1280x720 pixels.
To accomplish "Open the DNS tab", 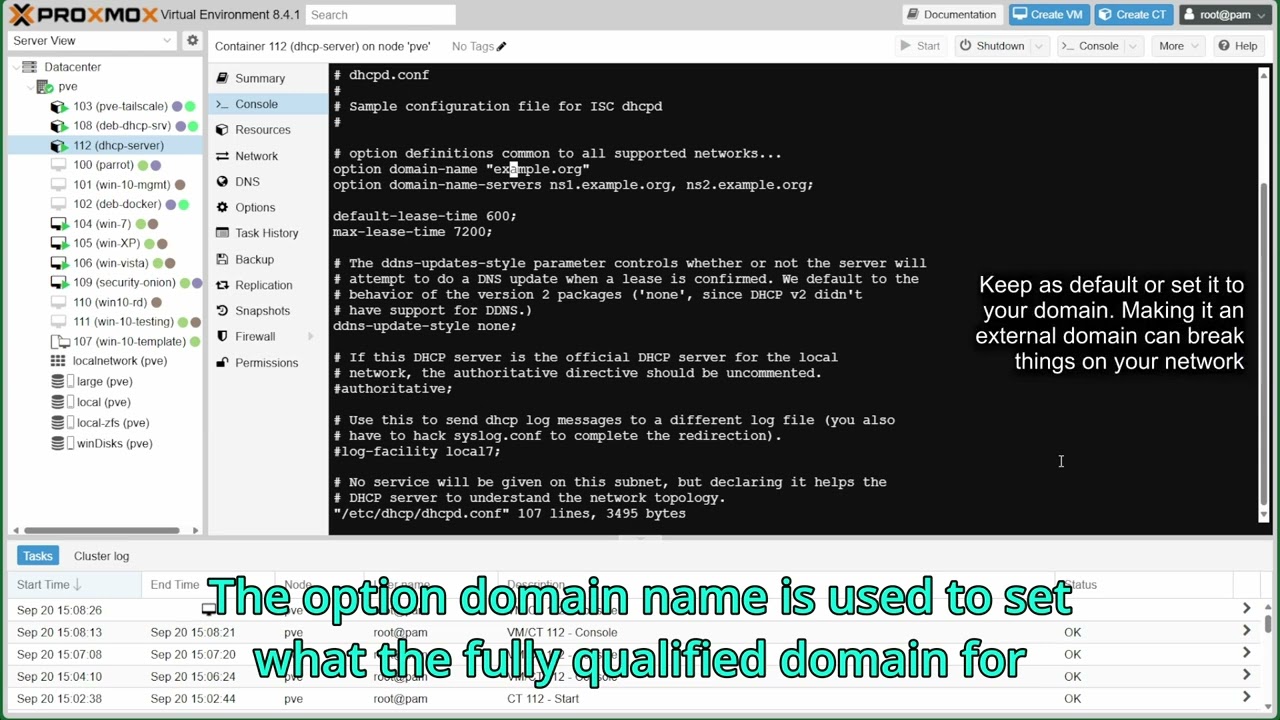I will click(x=247, y=182).
